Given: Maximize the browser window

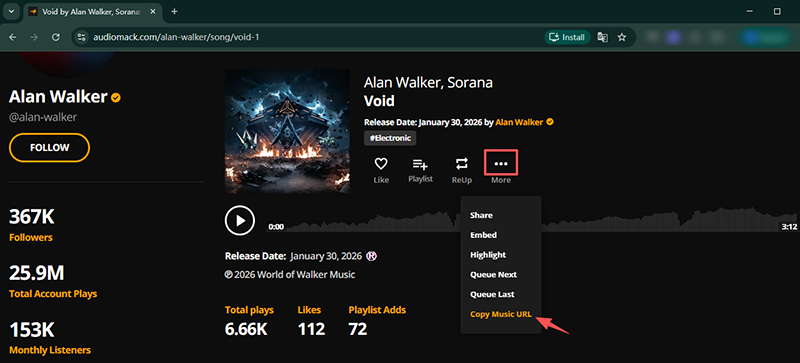Looking at the screenshot, I should pyautogui.click(x=777, y=11).
